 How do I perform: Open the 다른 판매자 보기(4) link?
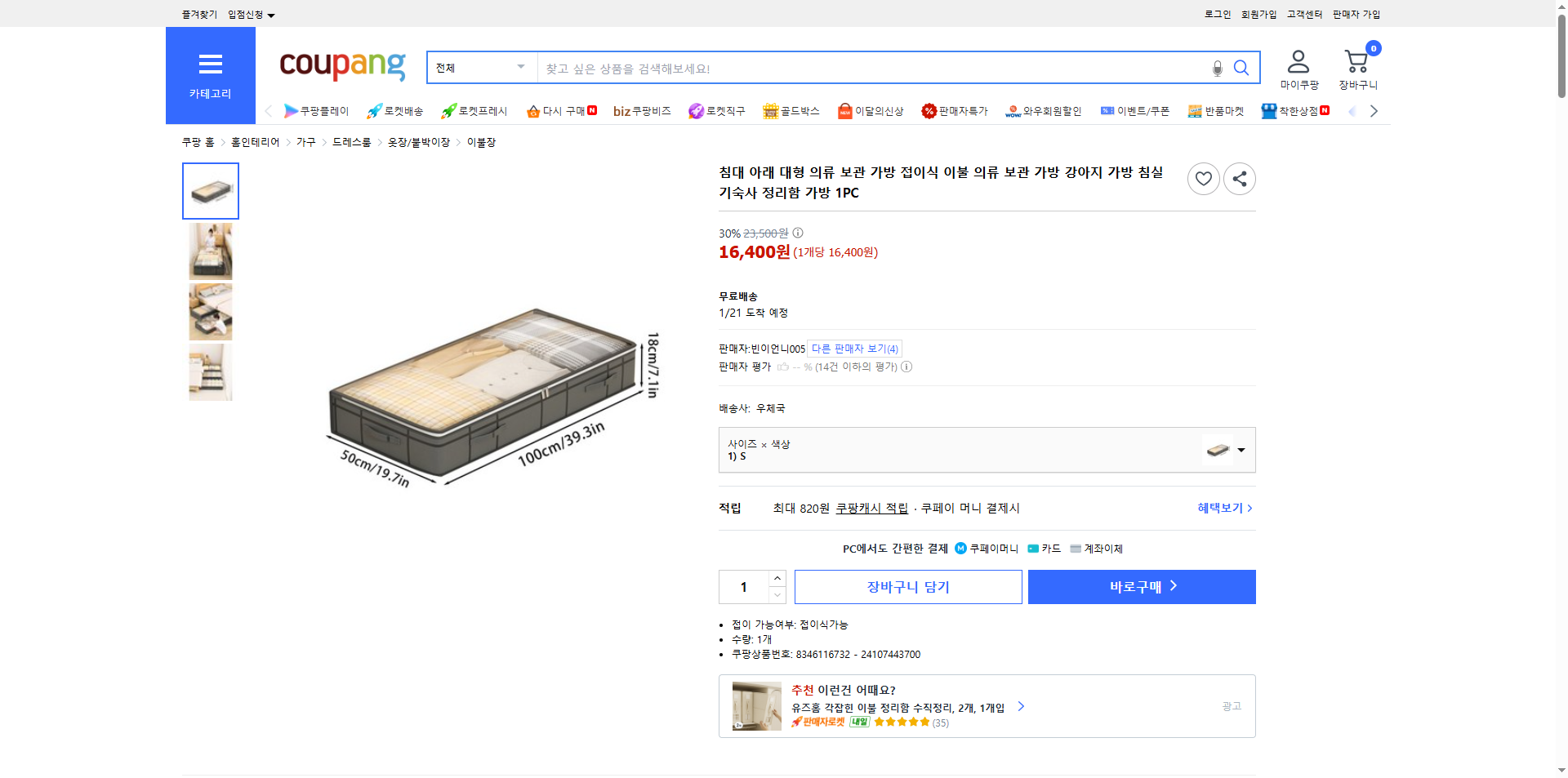(854, 349)
